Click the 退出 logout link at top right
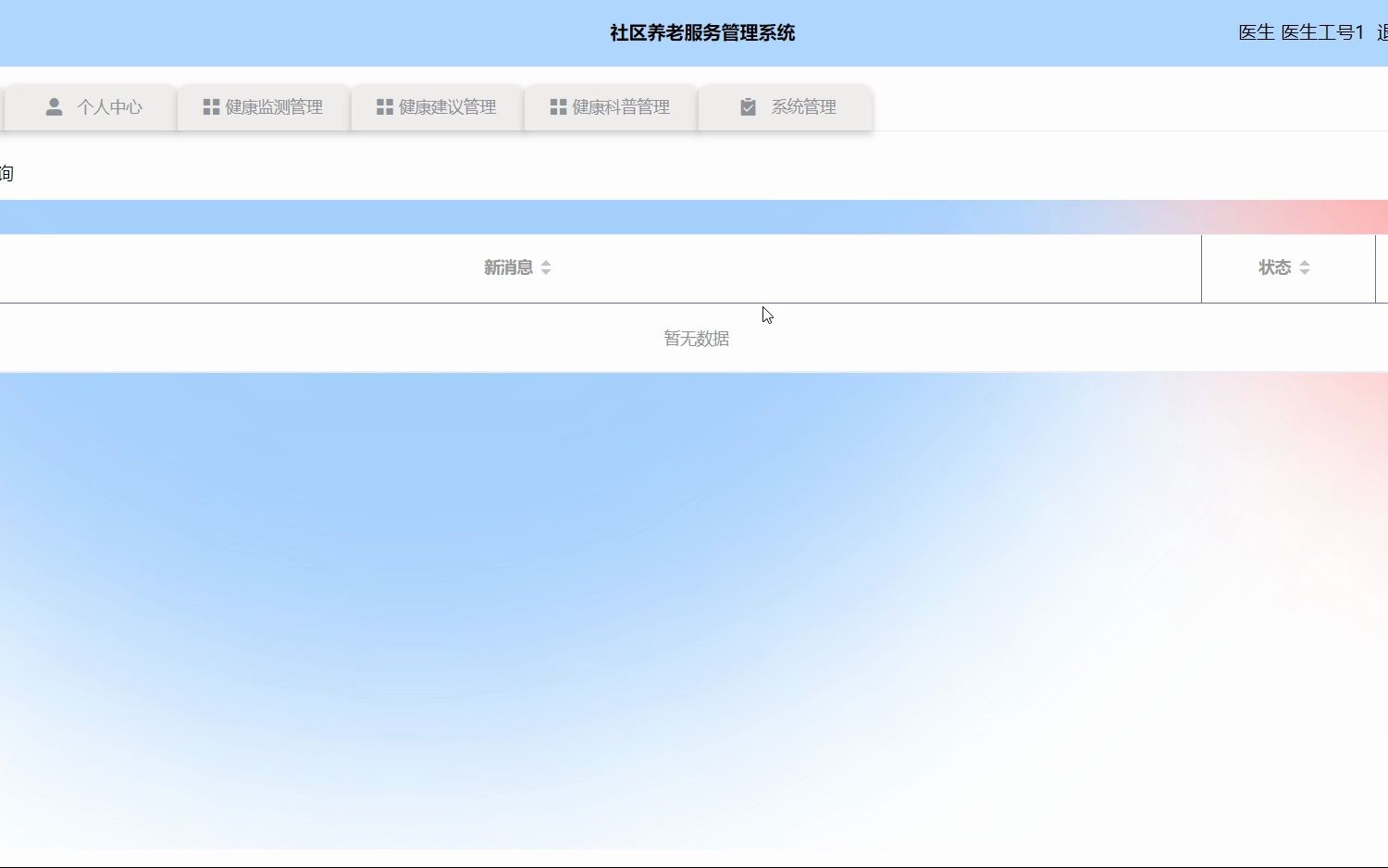1388x868 pixels. click(1382, 31)
